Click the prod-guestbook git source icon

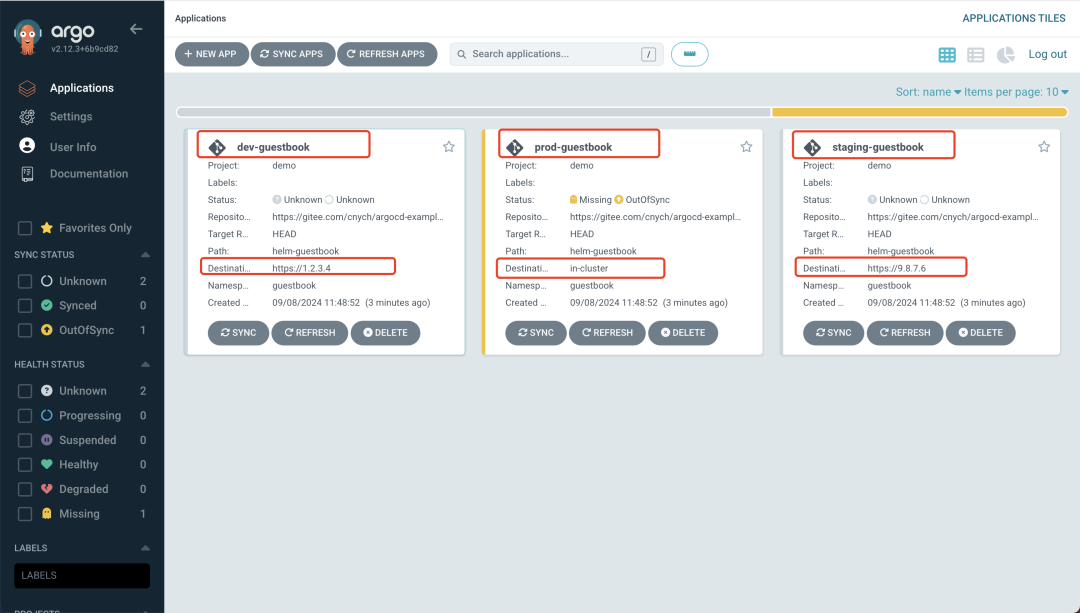pos(515,147)
